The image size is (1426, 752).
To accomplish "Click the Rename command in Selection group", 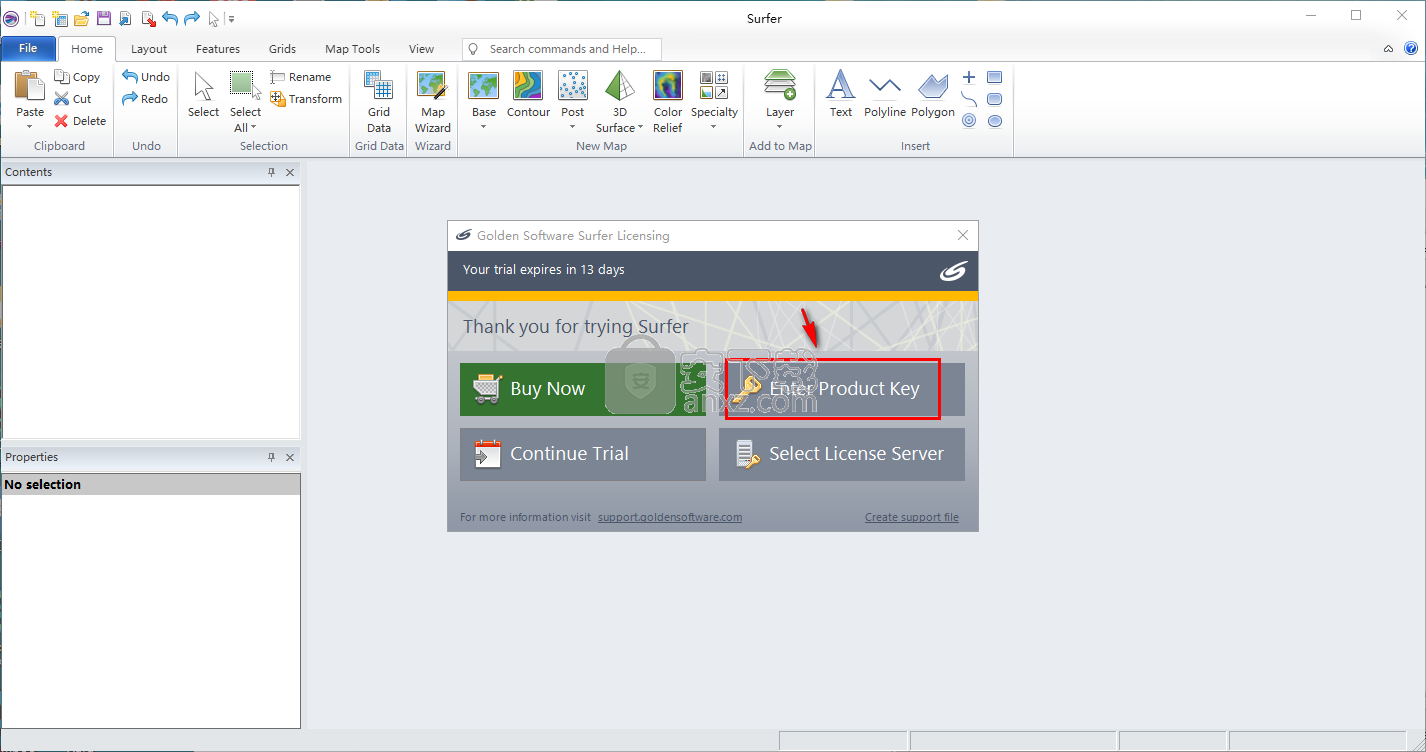I will (x=301, y=77).
